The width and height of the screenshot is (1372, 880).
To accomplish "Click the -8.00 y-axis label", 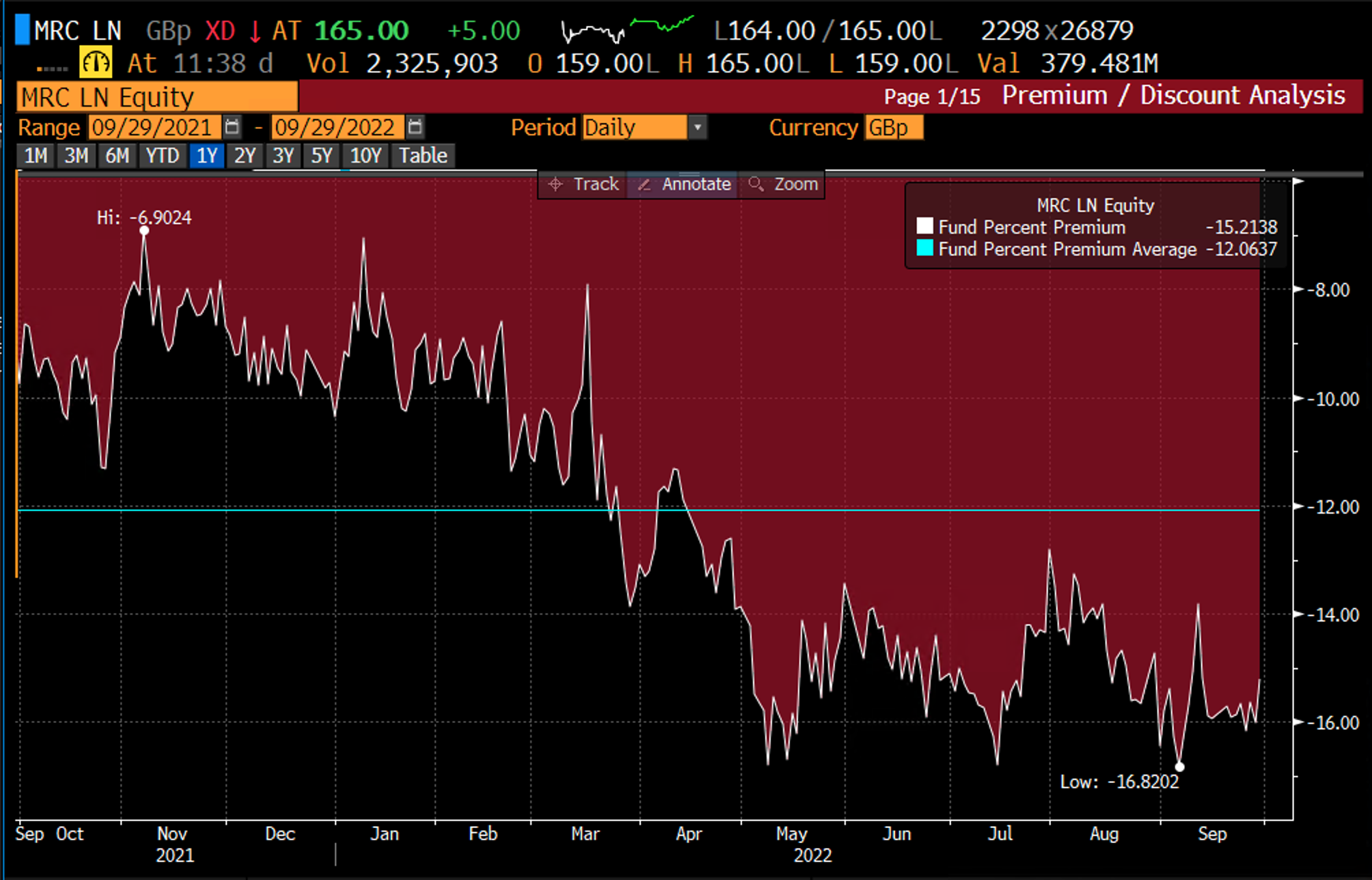I will tap(1329, 290).
